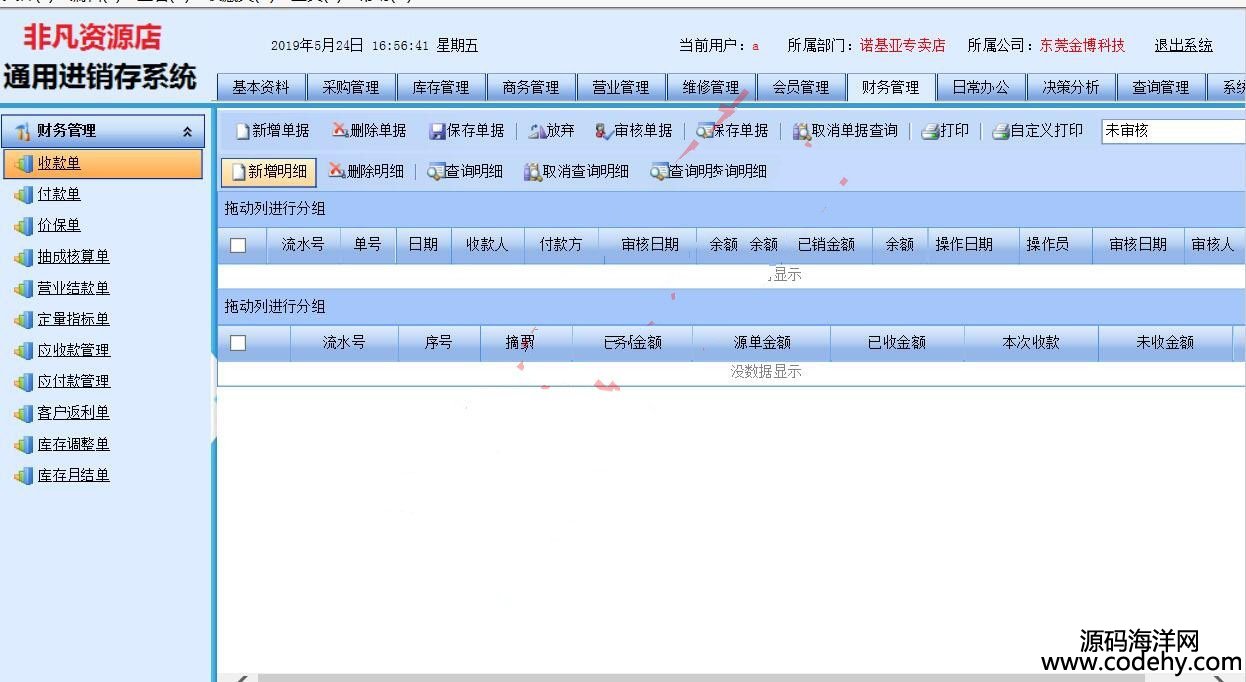Sort by the 日期 column header
The image size is (1246, 682).
click(x=424, y=244)
